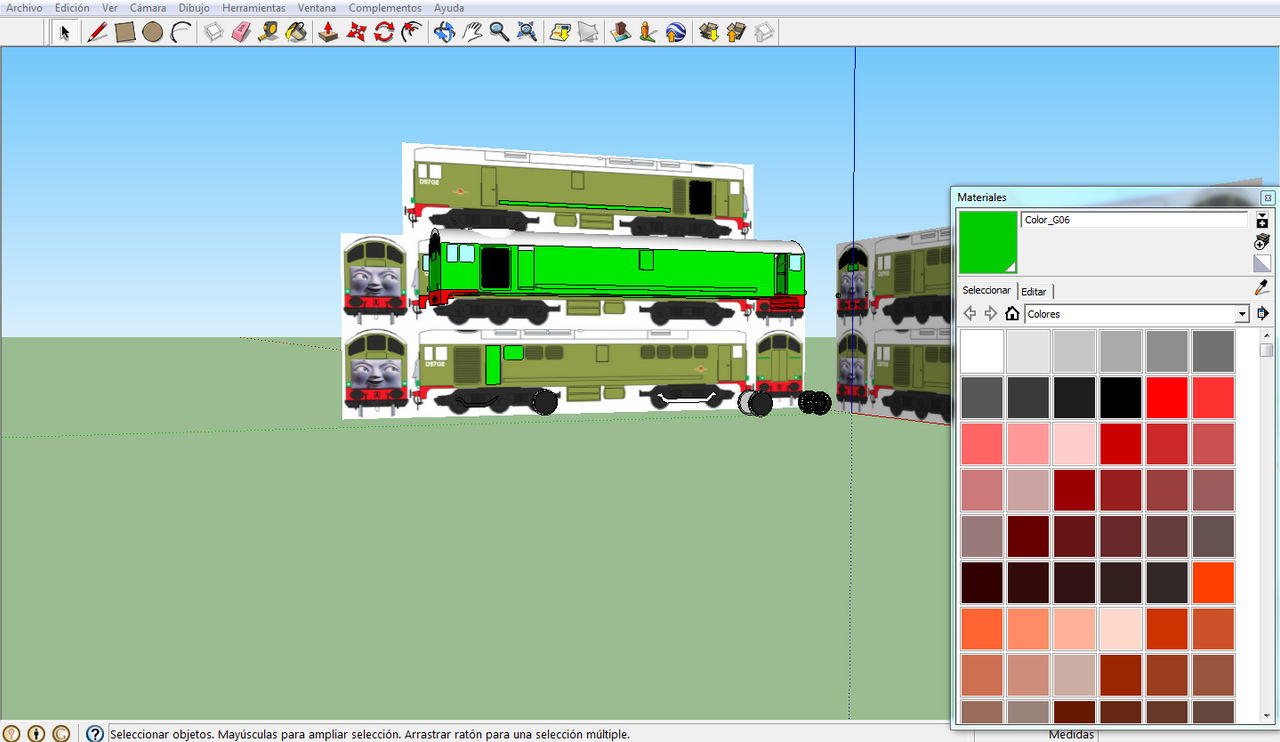This screenshot has width=1280, height=742.
Task: Open the Colores collection dropdown
Action: coord(1241,313)
